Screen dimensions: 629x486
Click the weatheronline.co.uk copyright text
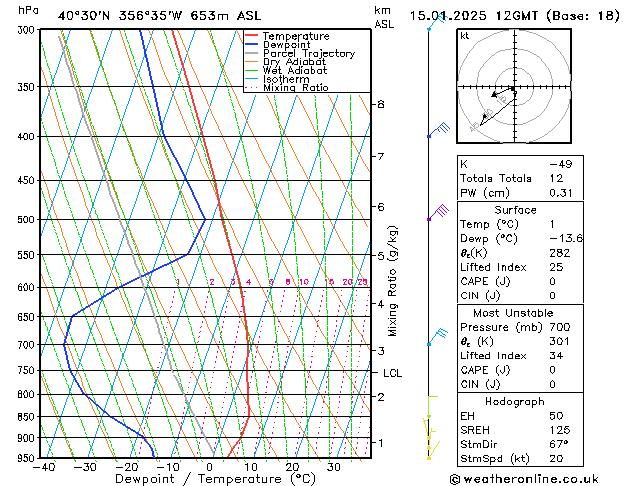524,479
